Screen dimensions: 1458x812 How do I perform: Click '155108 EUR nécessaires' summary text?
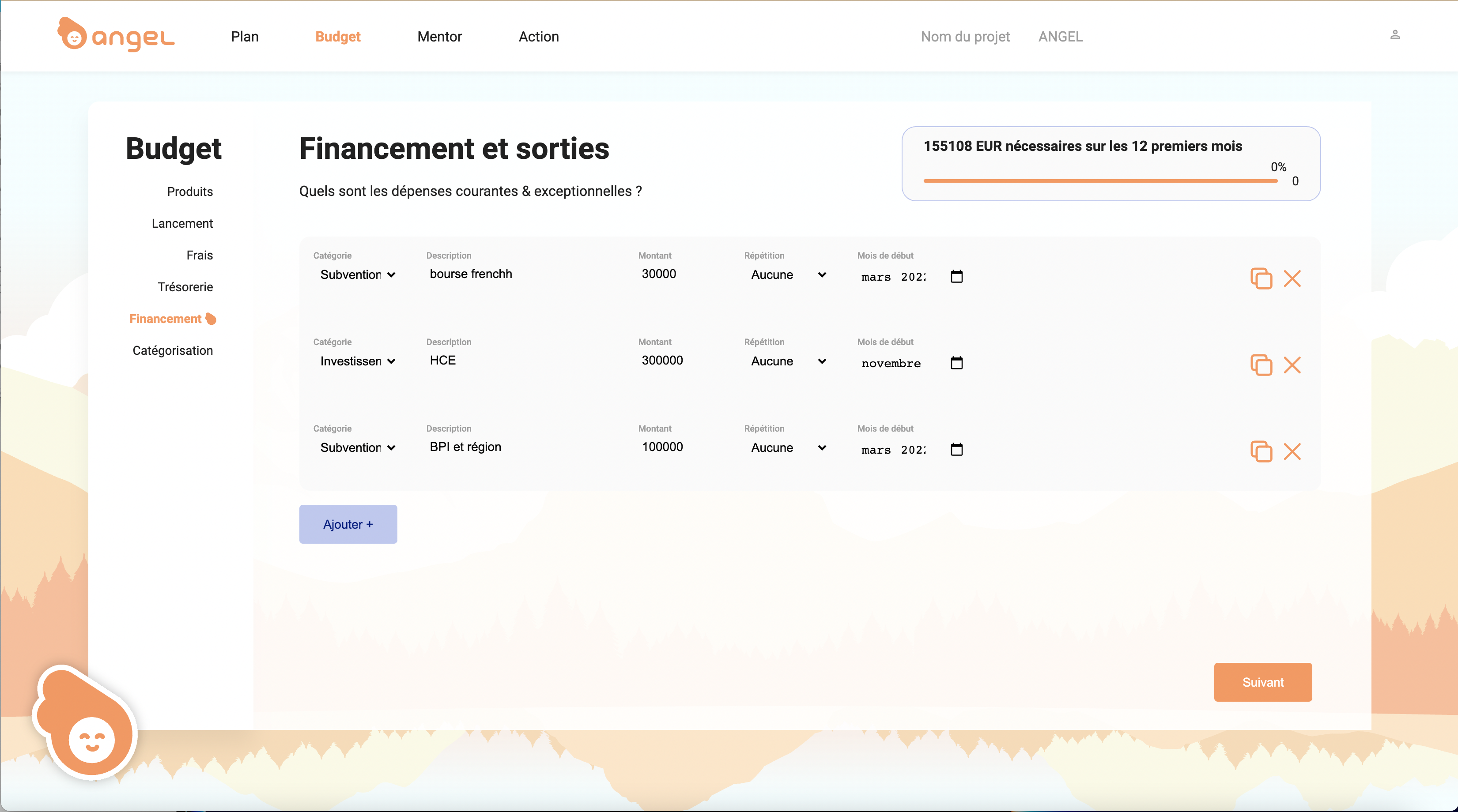pos(1083,146)
